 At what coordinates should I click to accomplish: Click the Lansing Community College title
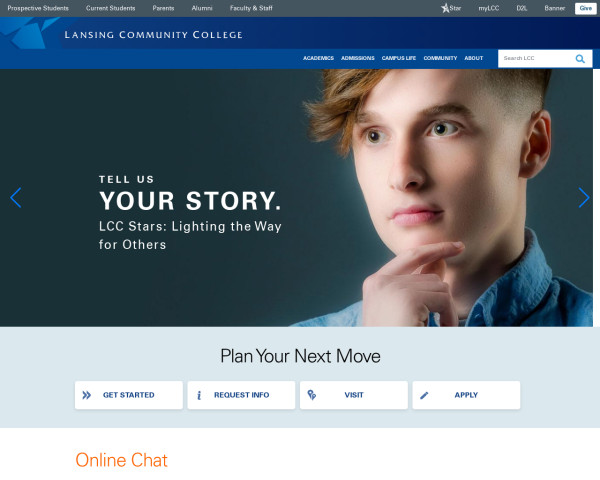(x=153, y=35)
